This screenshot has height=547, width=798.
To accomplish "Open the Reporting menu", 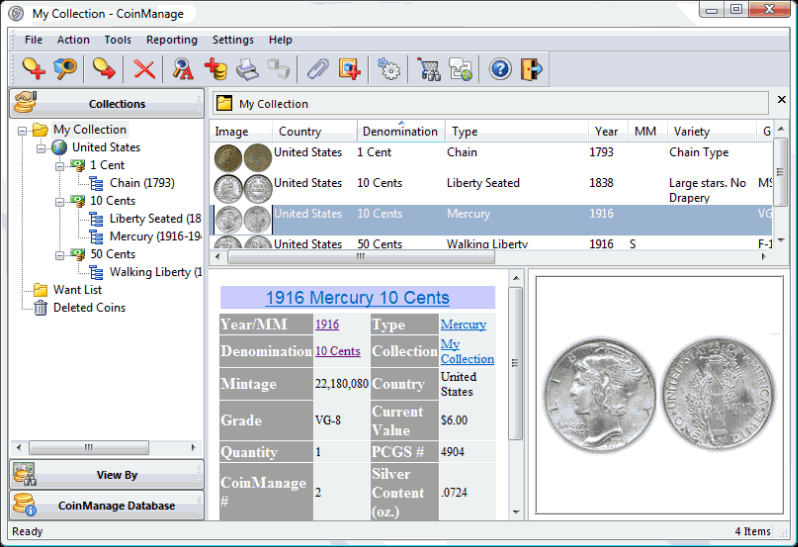I will tap(172, 40).
